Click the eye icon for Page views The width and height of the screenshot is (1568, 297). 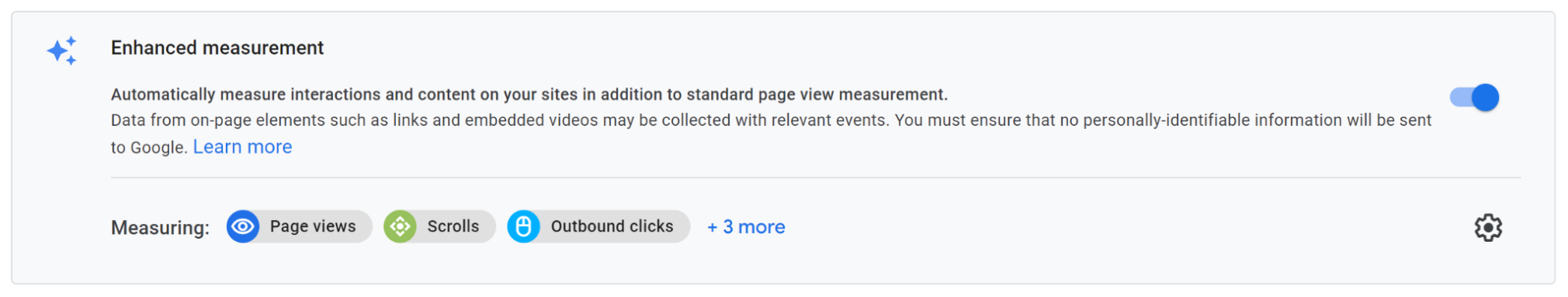pos(243,226)
